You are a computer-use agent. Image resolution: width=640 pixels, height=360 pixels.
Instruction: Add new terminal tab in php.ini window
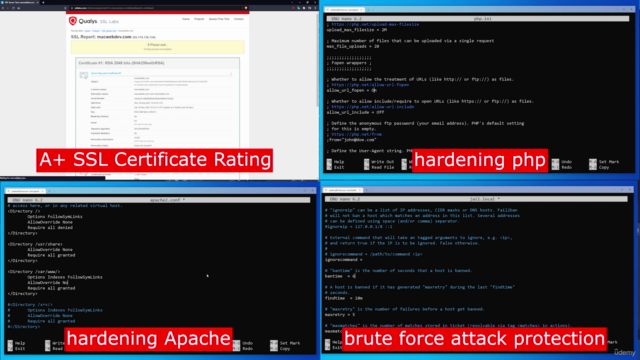(x=368, y=9)
